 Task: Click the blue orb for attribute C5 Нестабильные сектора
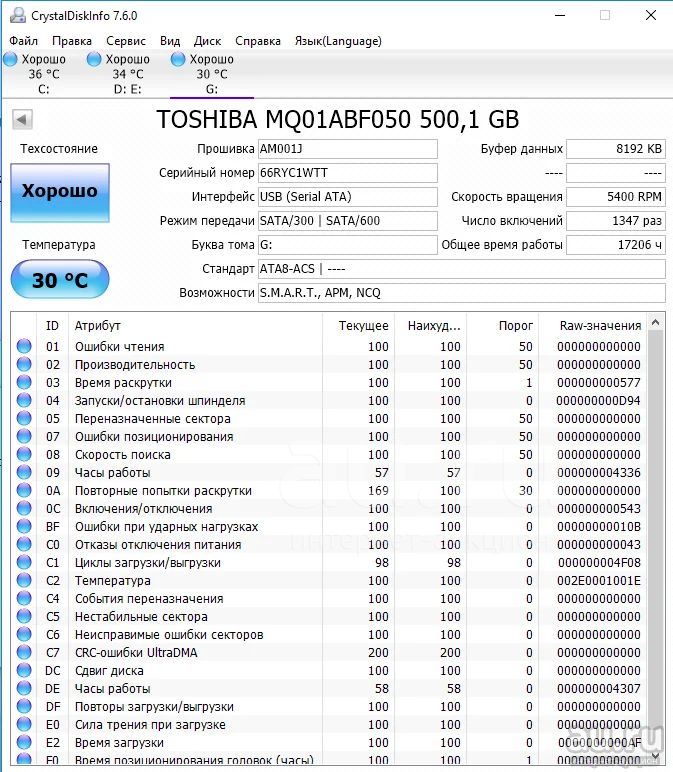tap(24, 616)
